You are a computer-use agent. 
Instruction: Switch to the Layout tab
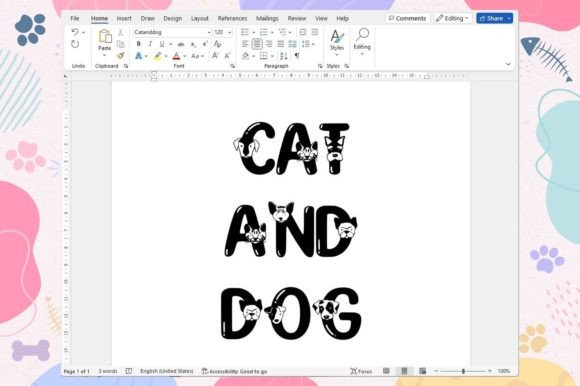[200, 18]
